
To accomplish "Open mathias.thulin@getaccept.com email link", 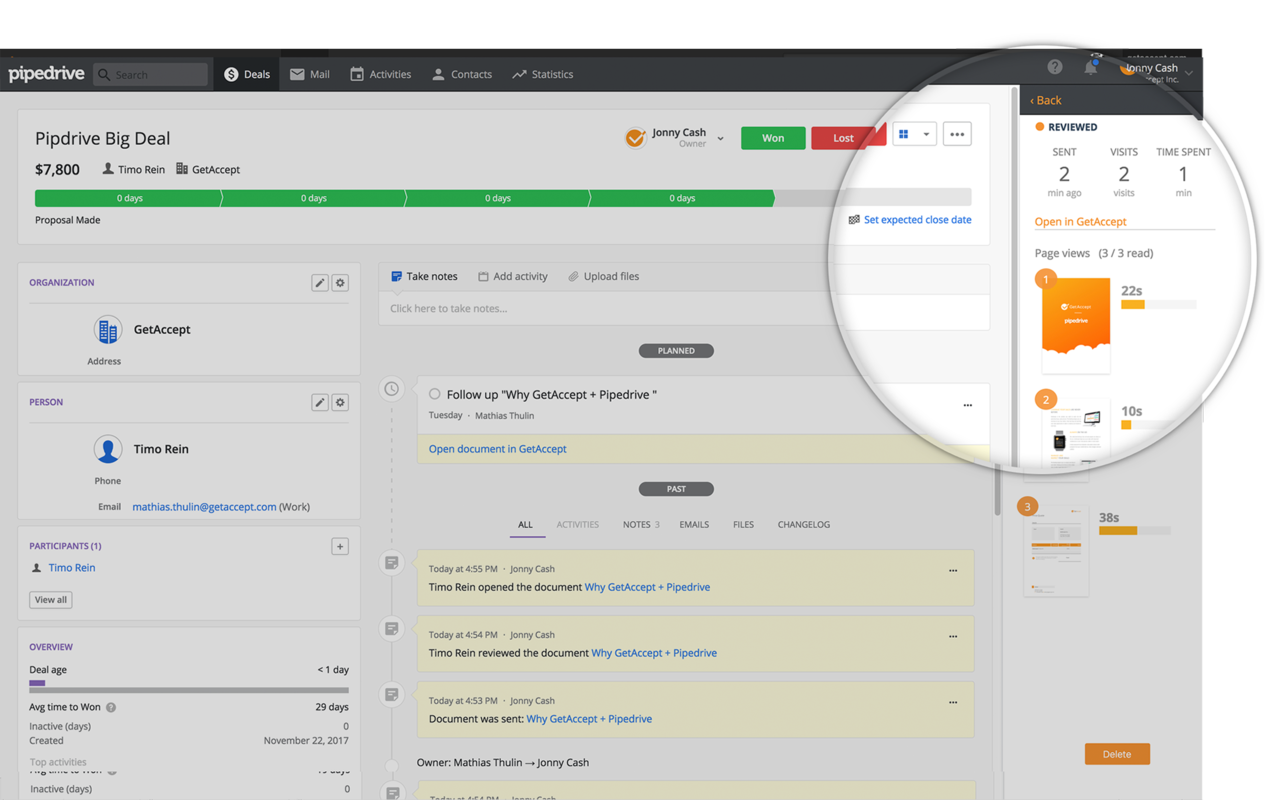I will pos(204,507).
